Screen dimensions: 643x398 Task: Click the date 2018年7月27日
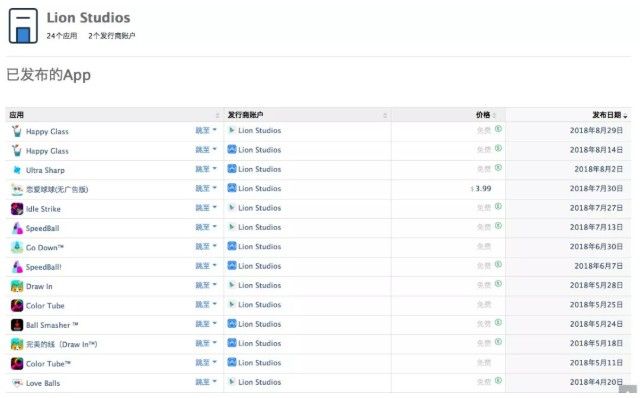point(596,208)
